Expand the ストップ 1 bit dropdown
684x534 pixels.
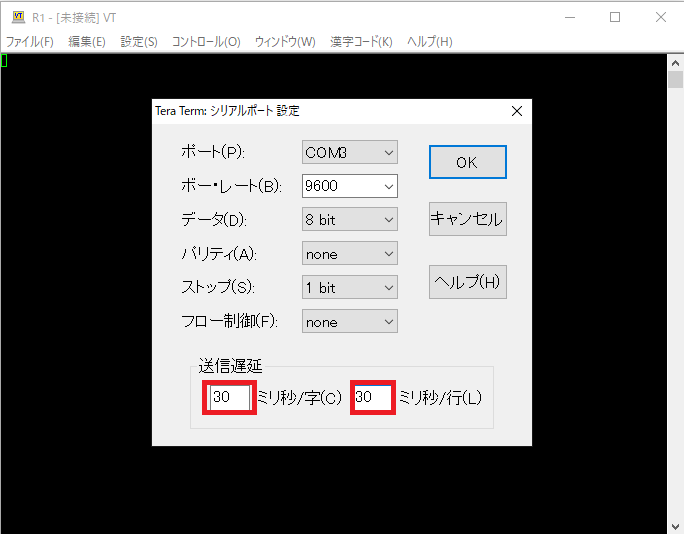tap(349, 288)
